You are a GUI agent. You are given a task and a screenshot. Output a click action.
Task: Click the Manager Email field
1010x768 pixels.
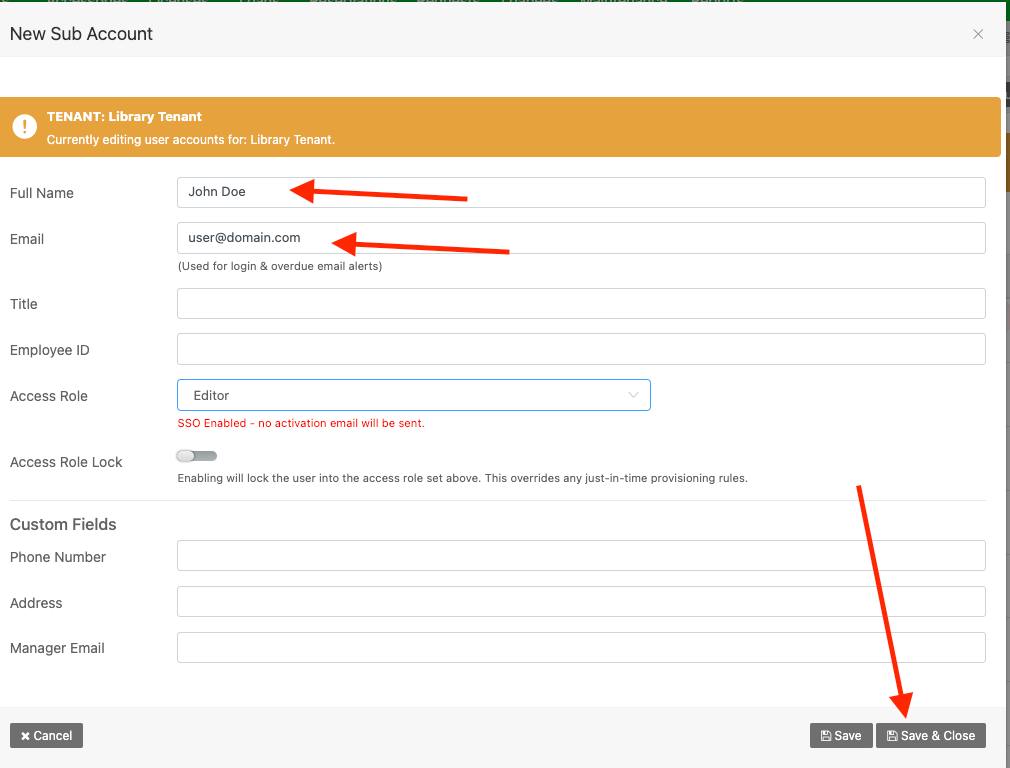(x=580, y=648)
